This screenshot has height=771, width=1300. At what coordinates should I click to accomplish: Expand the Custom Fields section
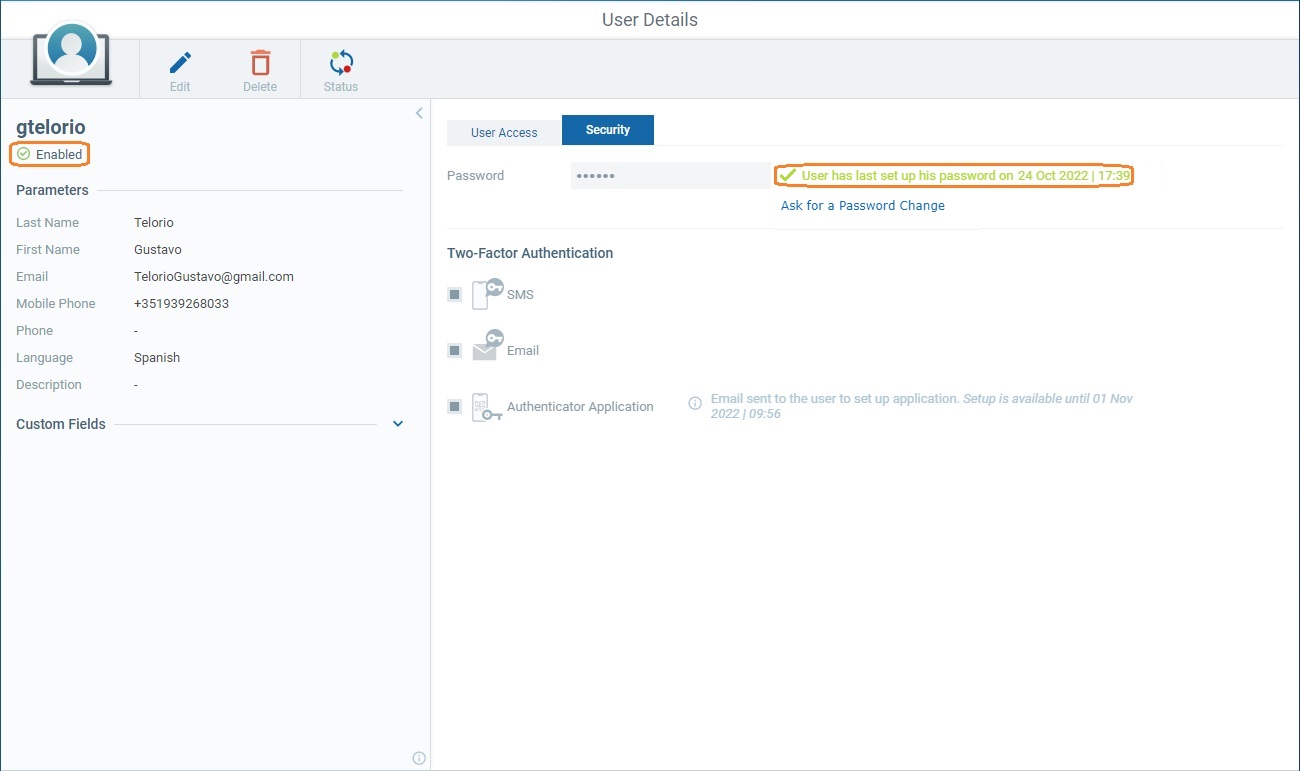coord(397,423)
